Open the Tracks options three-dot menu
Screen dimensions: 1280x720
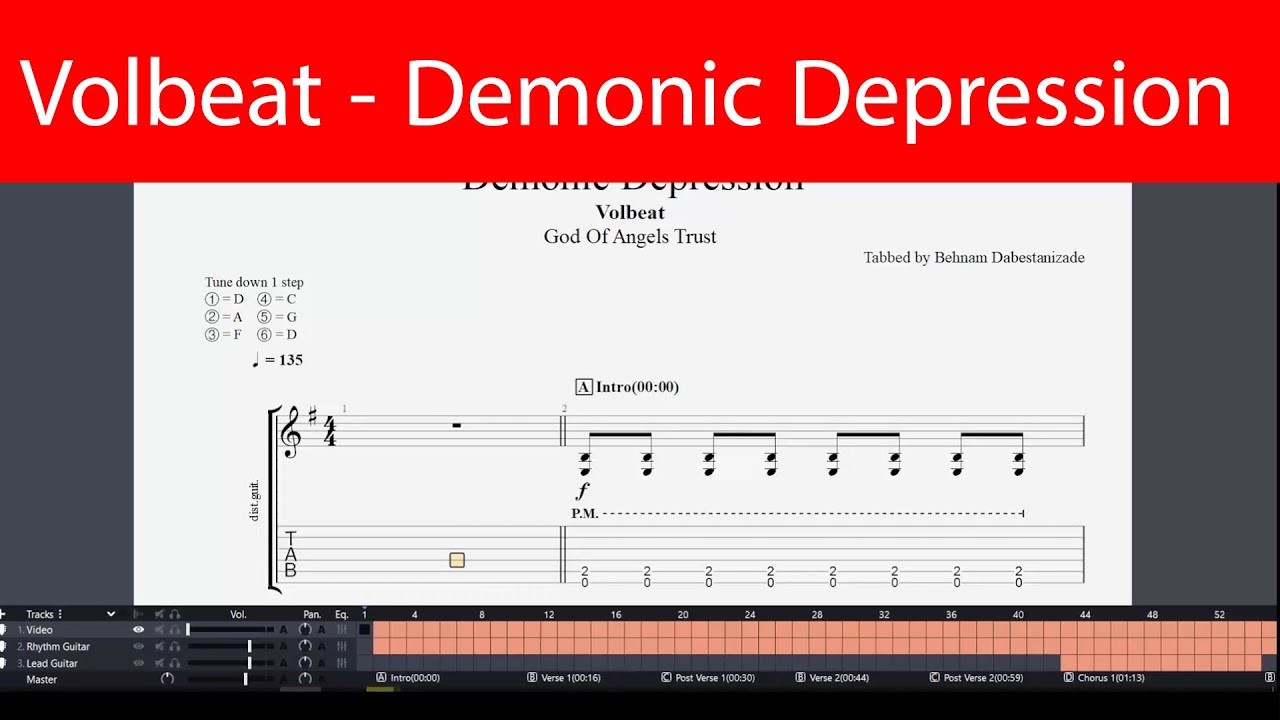tap(60, 614)
